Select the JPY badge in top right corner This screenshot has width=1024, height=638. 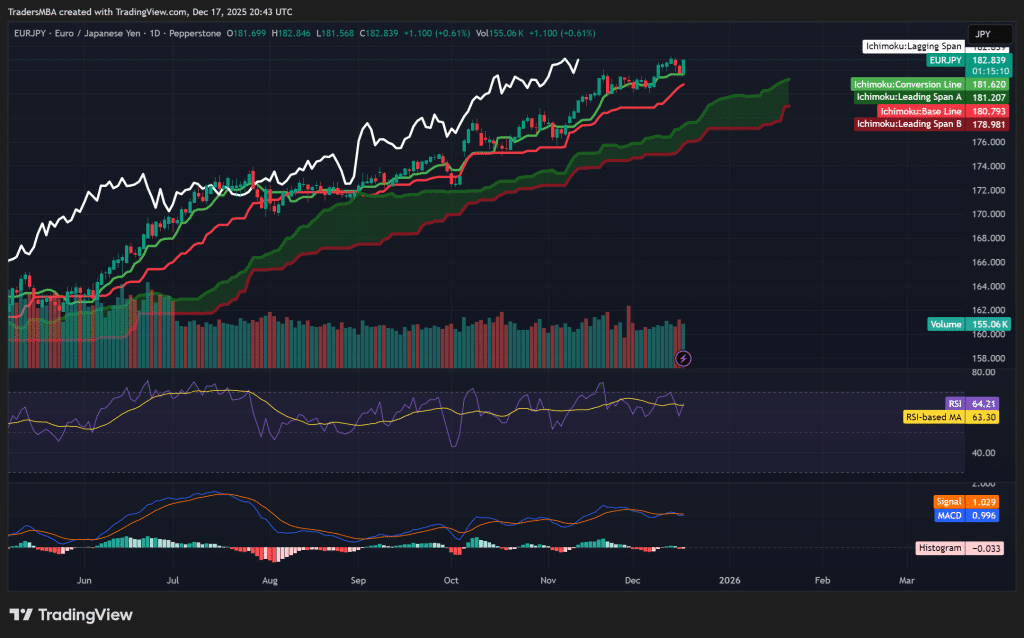[x=989, y=33]
